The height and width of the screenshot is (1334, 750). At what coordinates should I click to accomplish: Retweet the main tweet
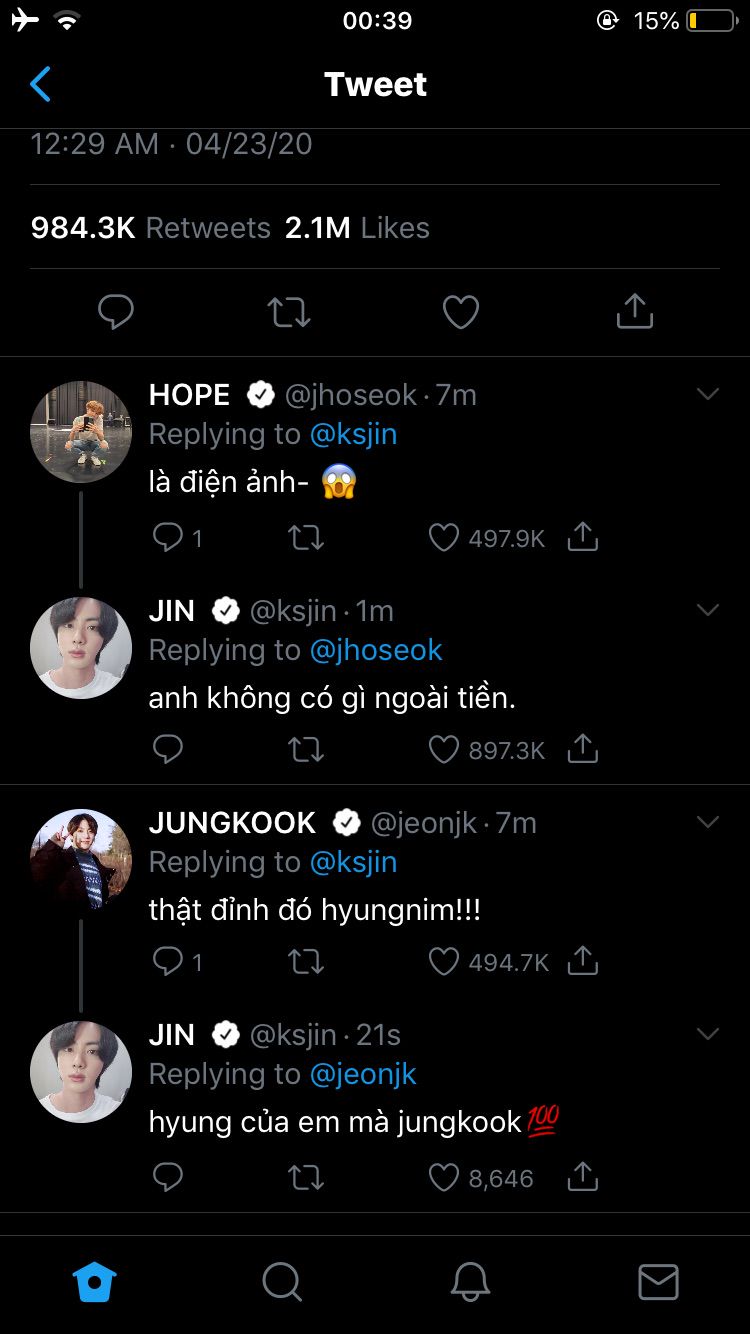pyautogui.click(x=289, y=312)
